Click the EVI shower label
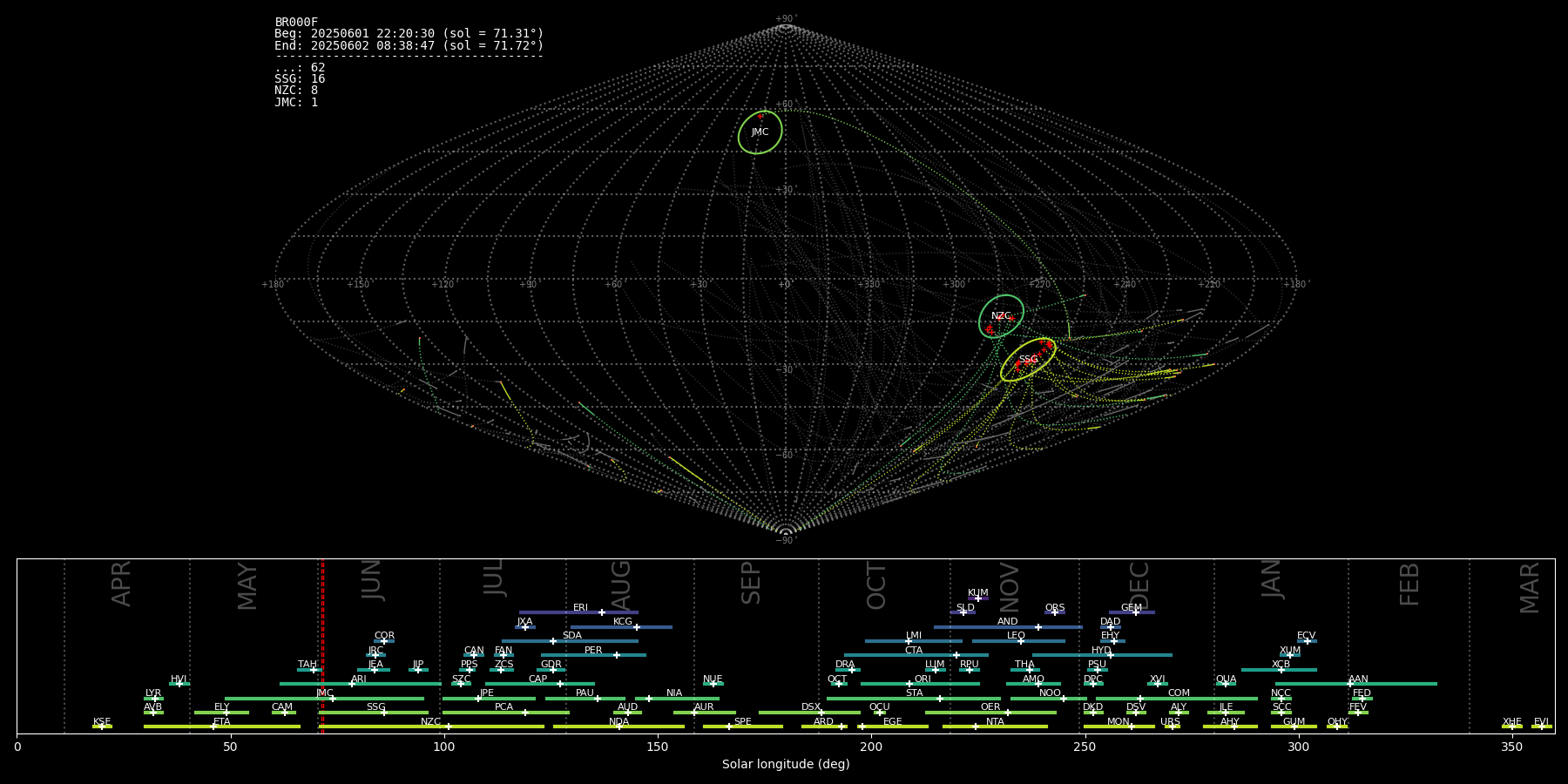This screenshot has height=784, width=1568. (1541, 722)
